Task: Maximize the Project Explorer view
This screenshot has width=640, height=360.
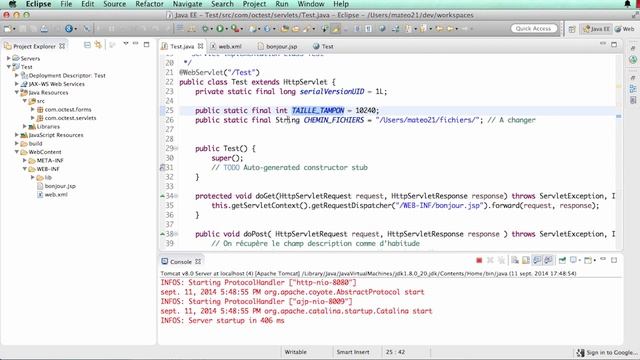Action: click(146, 44)
